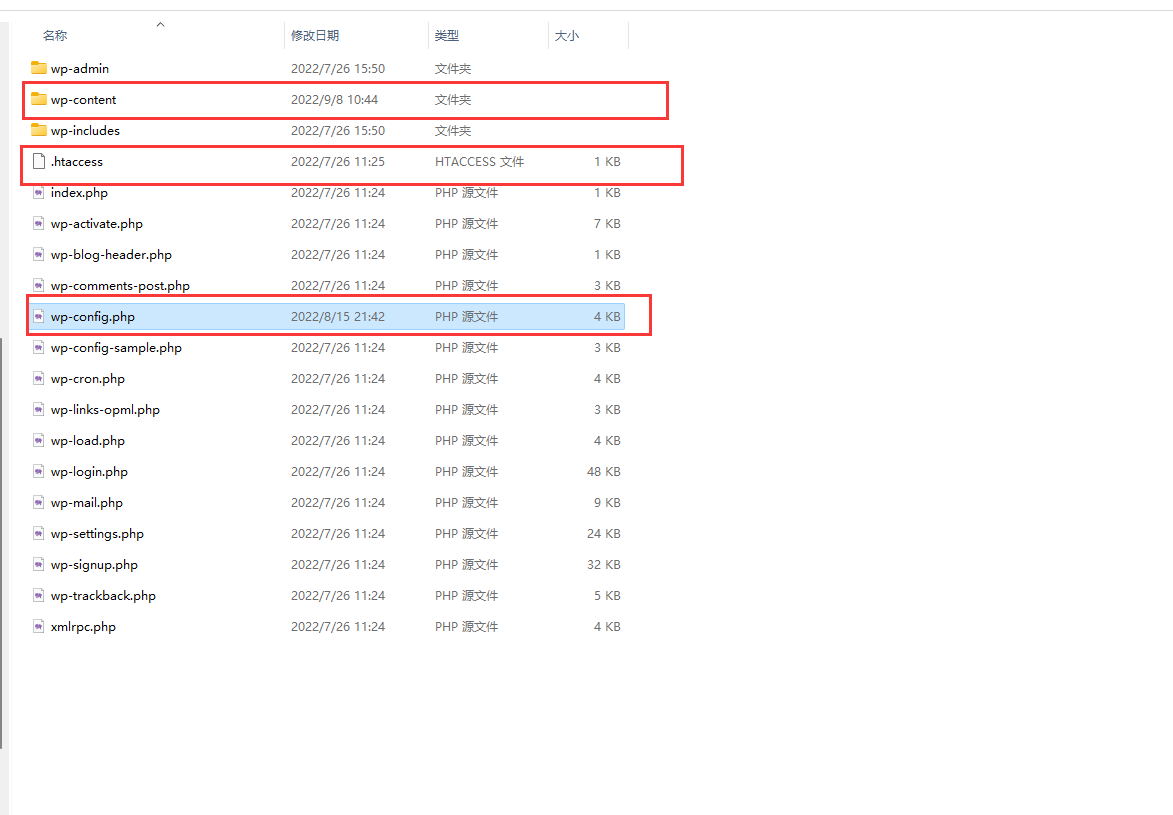The image size is (1173, 815).
Task: Click the wp-activate.php file icon
Action: pos(39,223)
